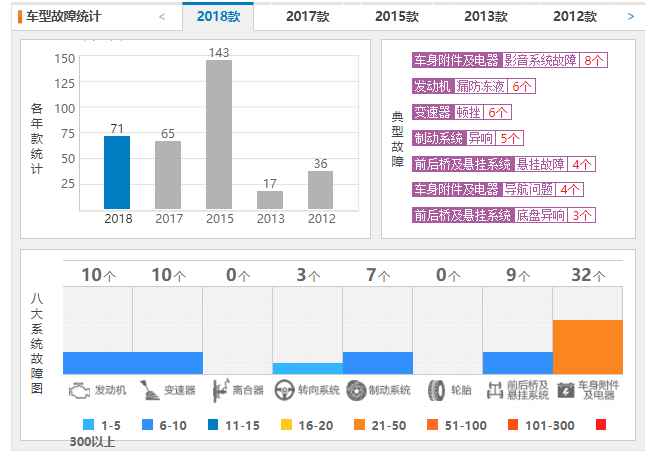Open 车身附件及电器 导航问题 4个 fault tag
The image size is (645, 458).
(498, 189)
